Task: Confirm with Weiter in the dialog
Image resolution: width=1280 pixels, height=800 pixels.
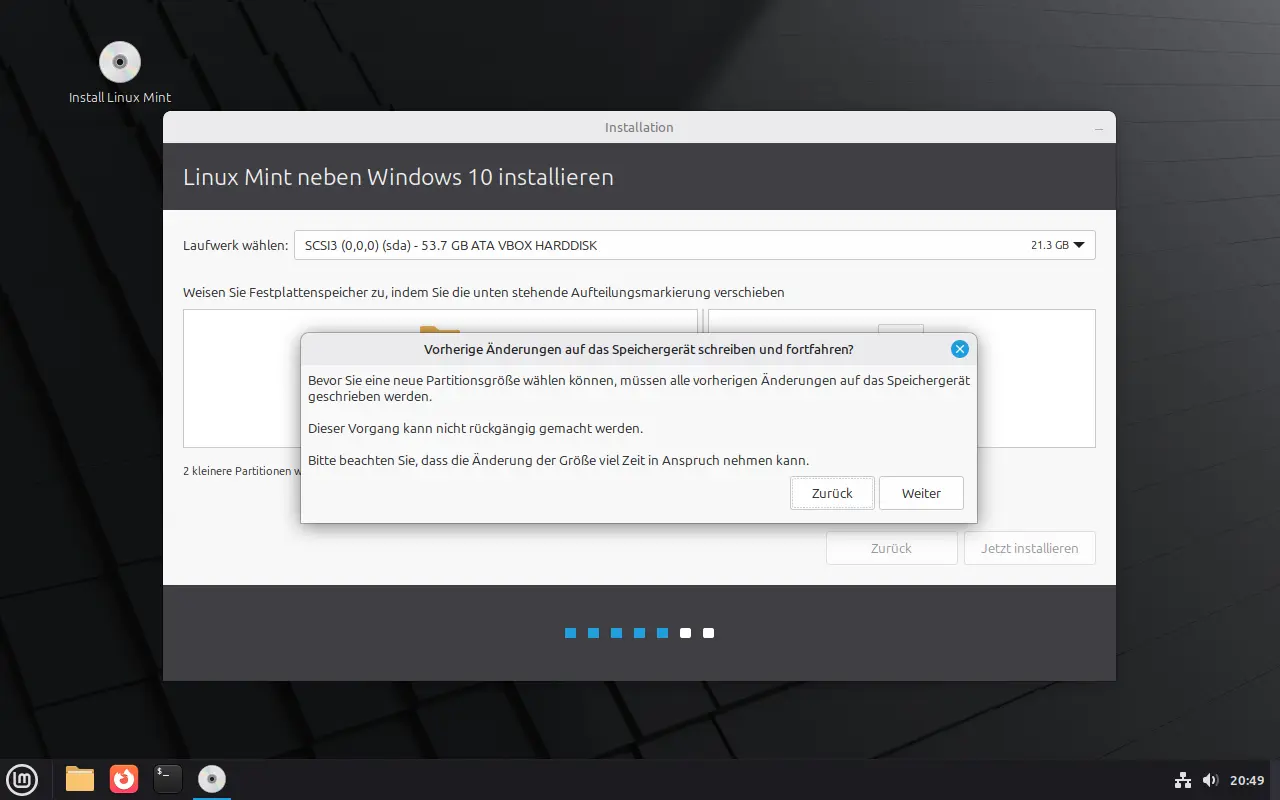Action: click(x=920, y=492)
